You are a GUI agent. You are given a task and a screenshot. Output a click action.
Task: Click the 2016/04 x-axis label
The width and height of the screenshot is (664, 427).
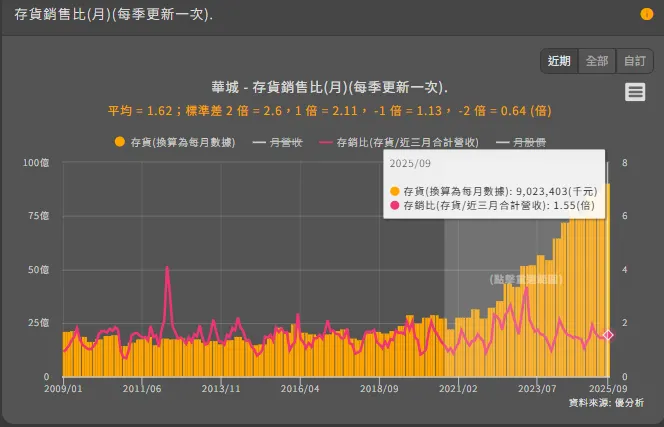click(300, 388)
